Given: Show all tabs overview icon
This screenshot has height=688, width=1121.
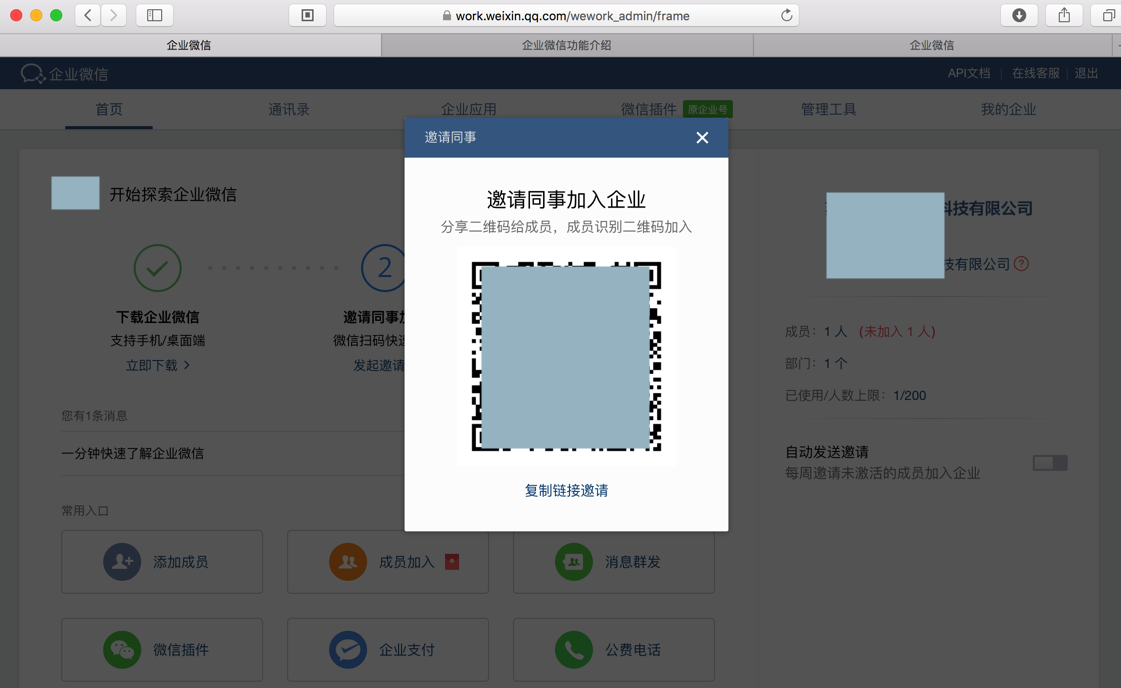Looking at the screenshot, I should pos(1108,15).
